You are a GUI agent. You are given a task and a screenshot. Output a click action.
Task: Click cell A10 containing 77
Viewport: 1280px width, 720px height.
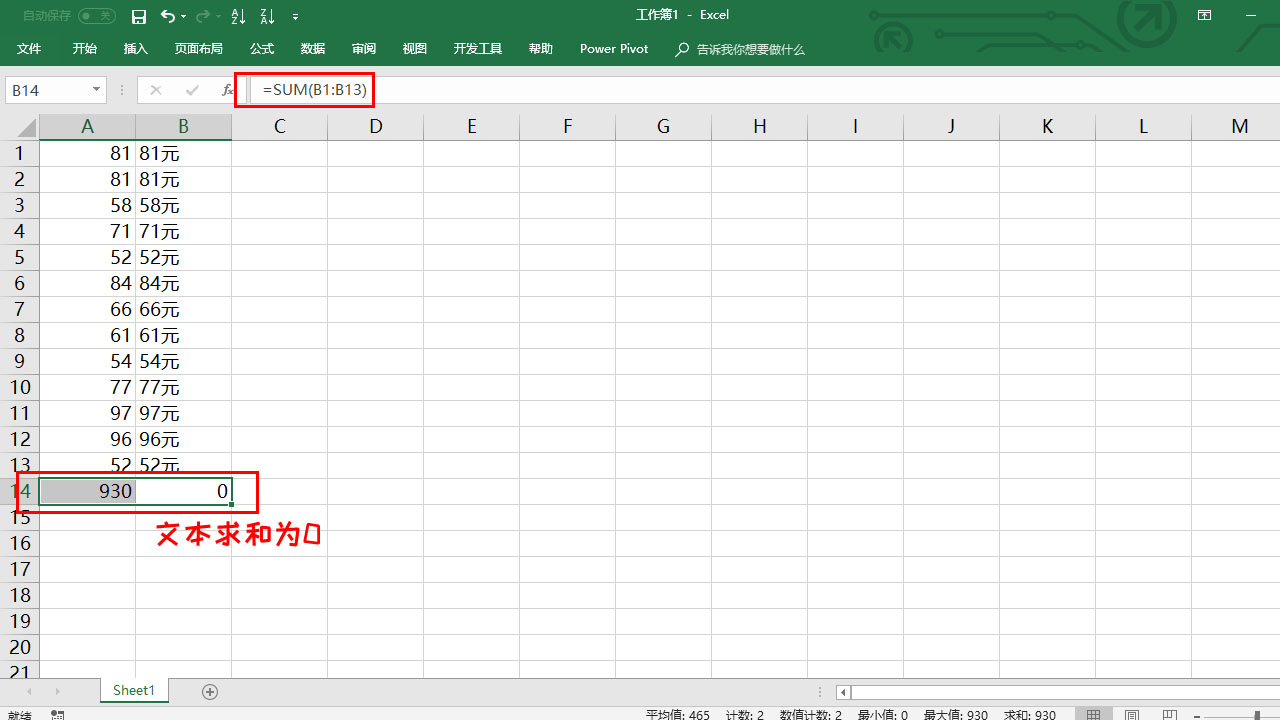(87, 388)
